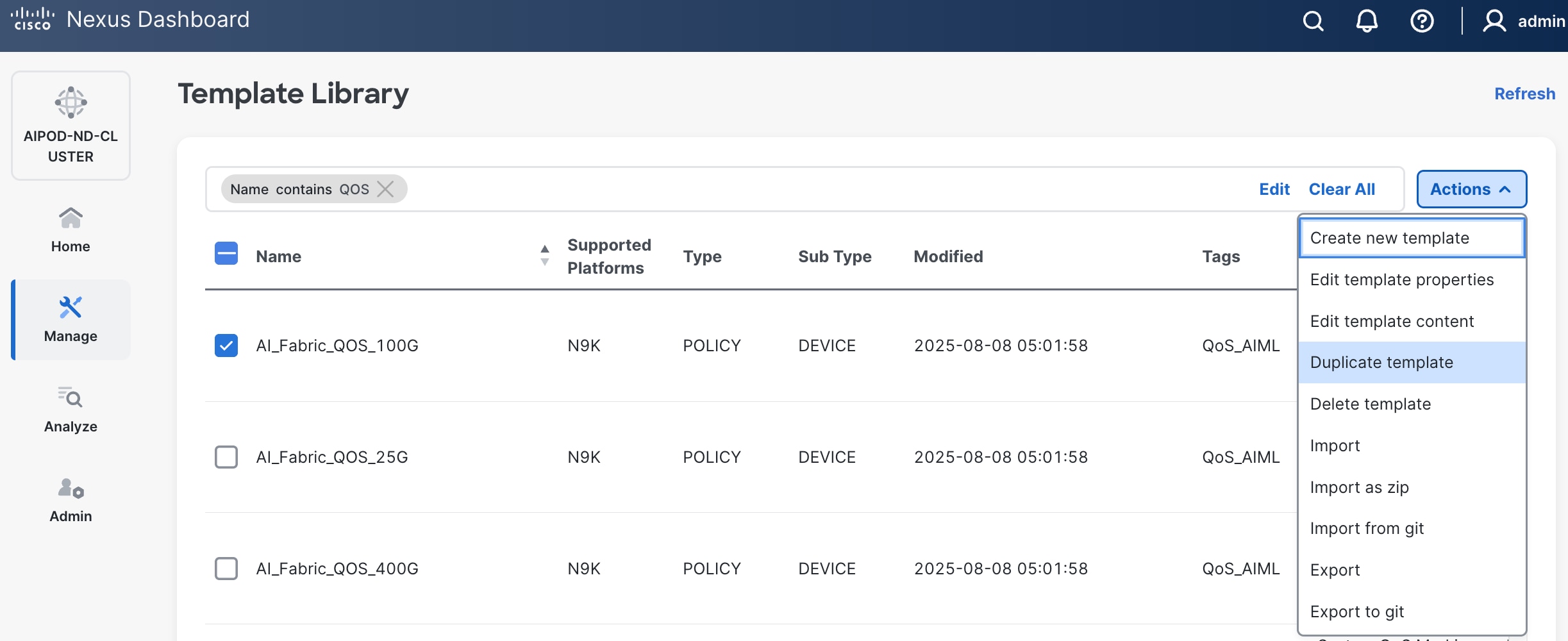Choose Duplicate template from the menu
The width and height of the screenshot is (1568, 641).
point(1381,363)
